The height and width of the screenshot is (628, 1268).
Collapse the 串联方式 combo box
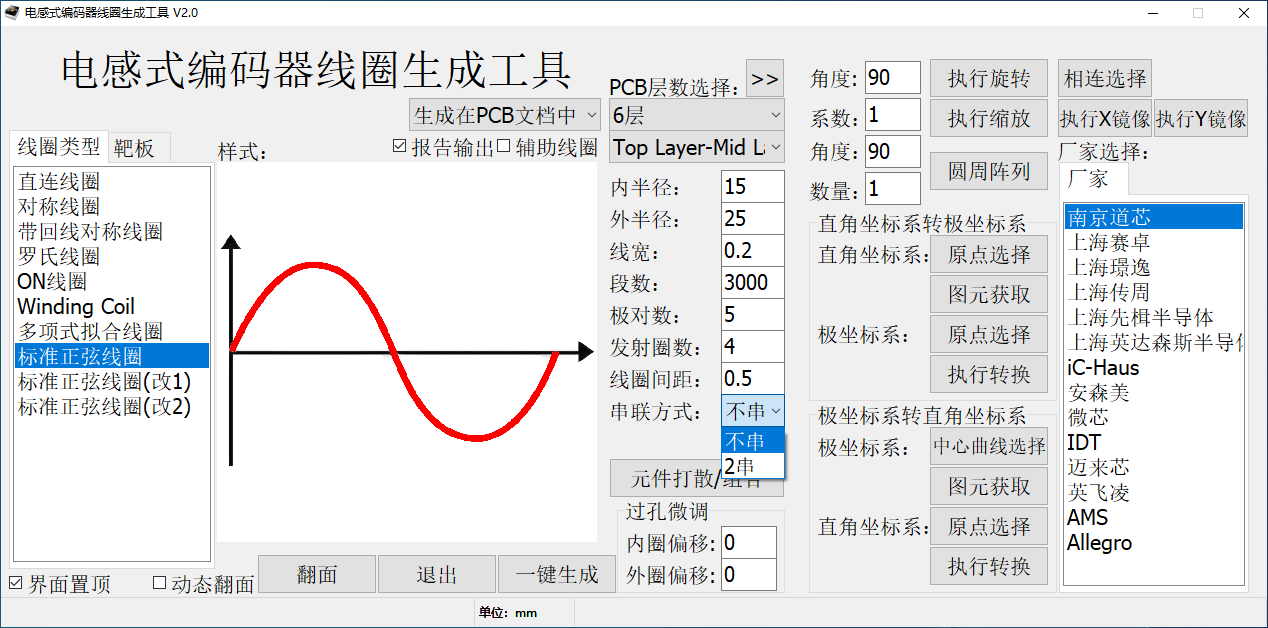click(x=753, y=411)
